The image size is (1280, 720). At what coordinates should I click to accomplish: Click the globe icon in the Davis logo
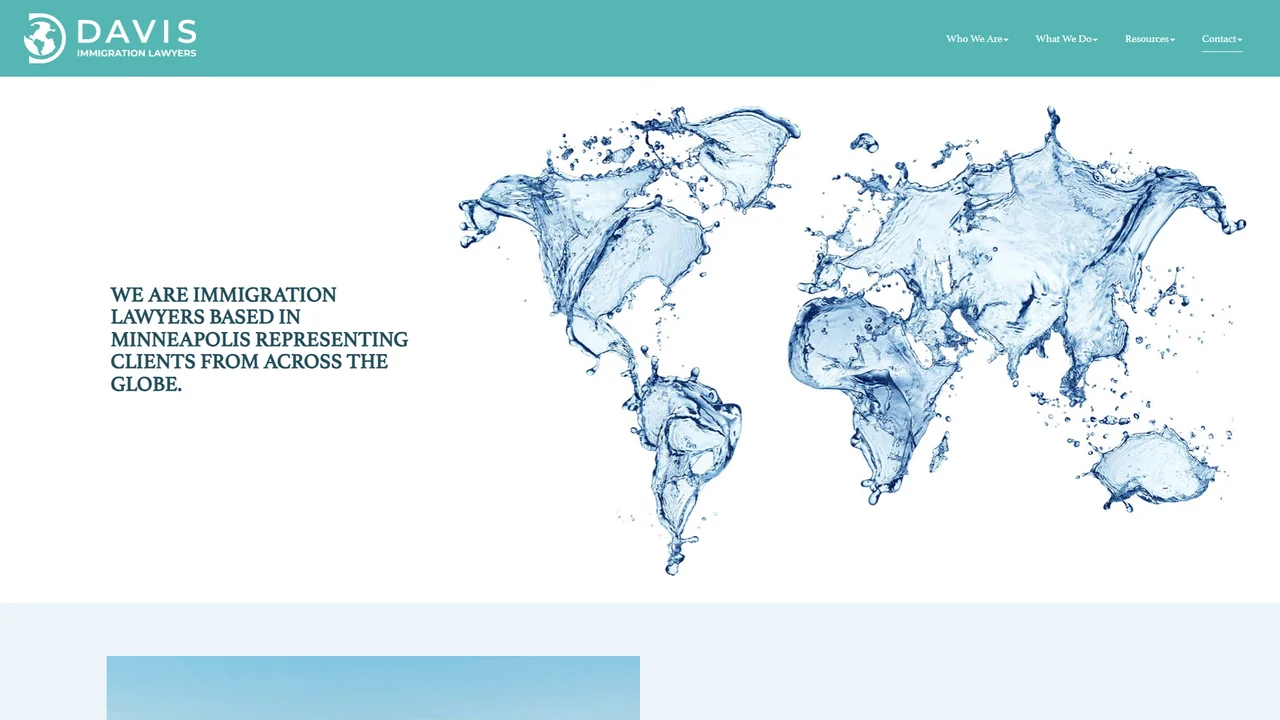45,38
